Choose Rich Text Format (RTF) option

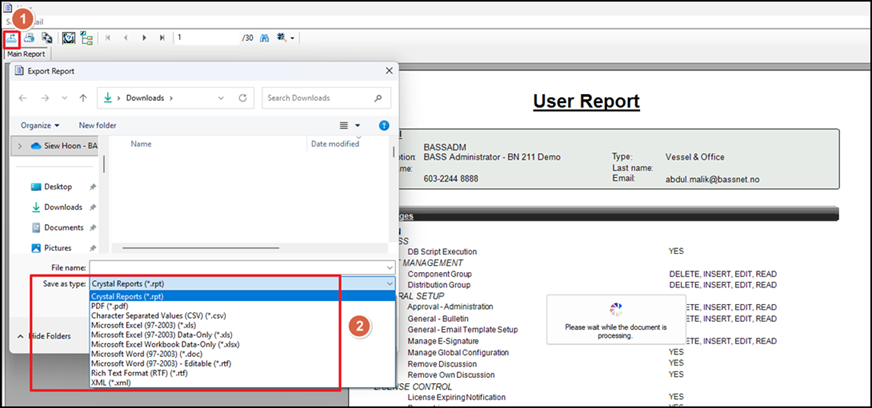[x=242, y=373]
